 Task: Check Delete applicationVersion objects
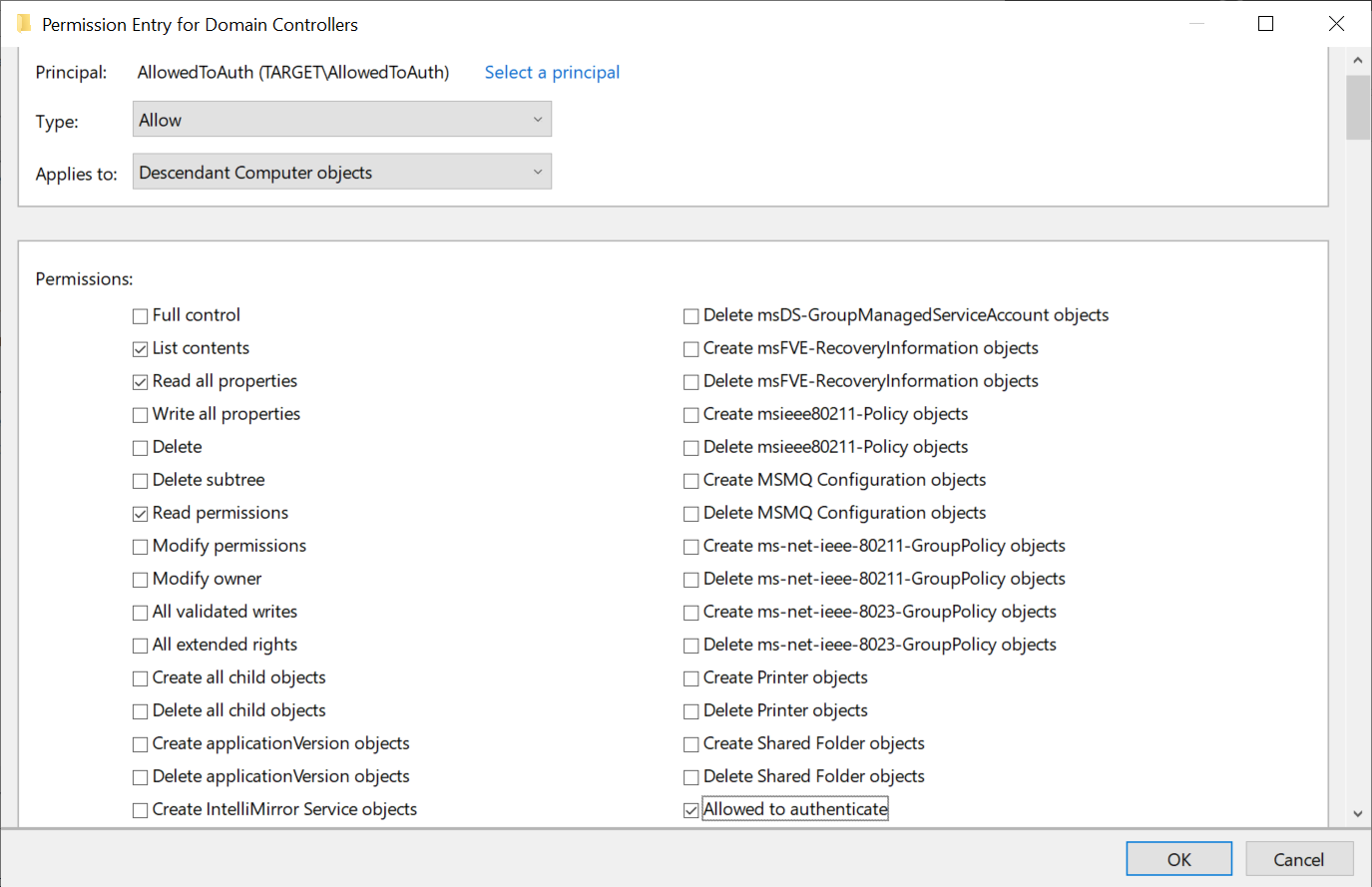(x=141, y=777)
